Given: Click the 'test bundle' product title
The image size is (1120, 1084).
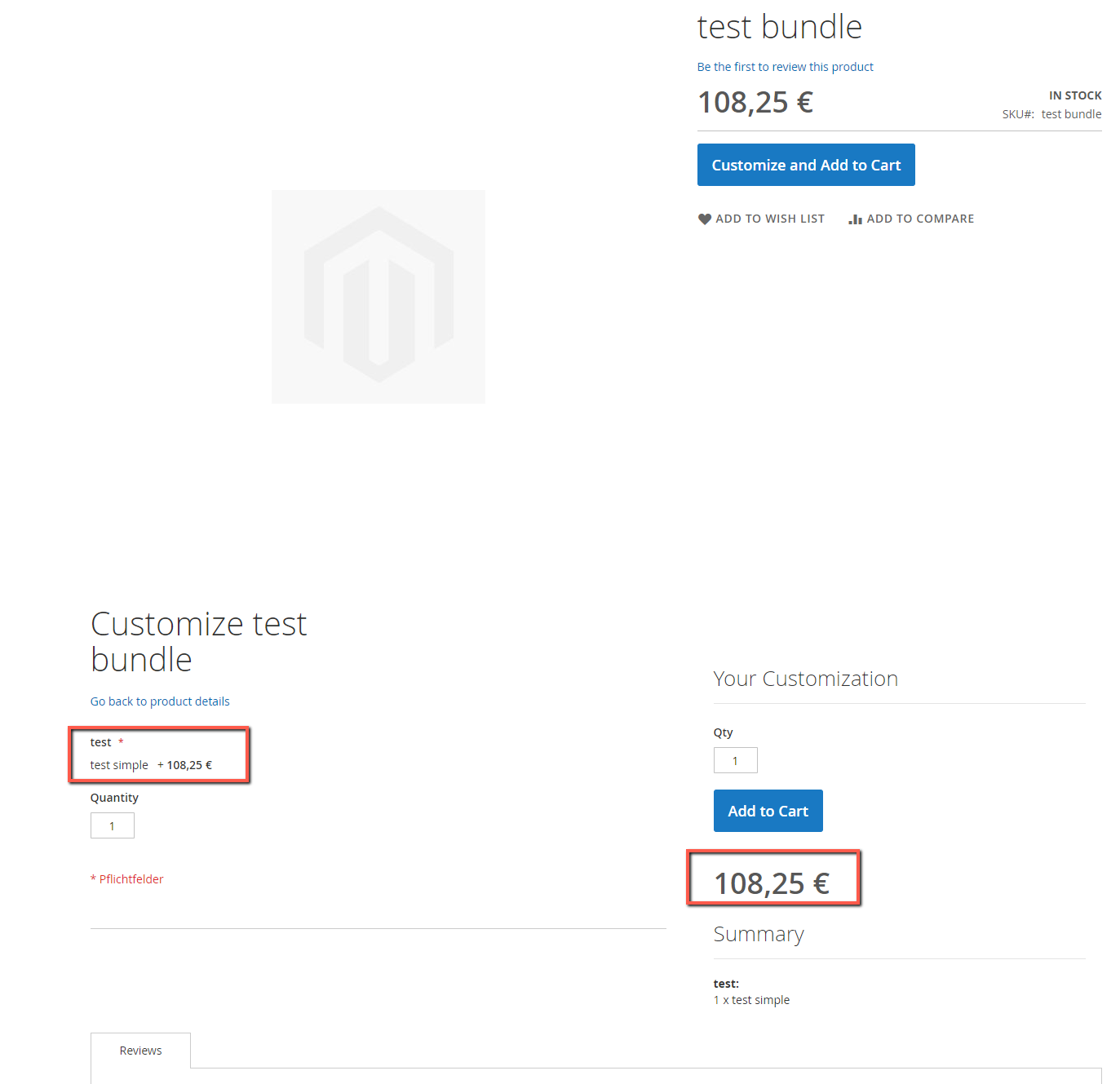Looking at the screenshot, I should [779, 26].
